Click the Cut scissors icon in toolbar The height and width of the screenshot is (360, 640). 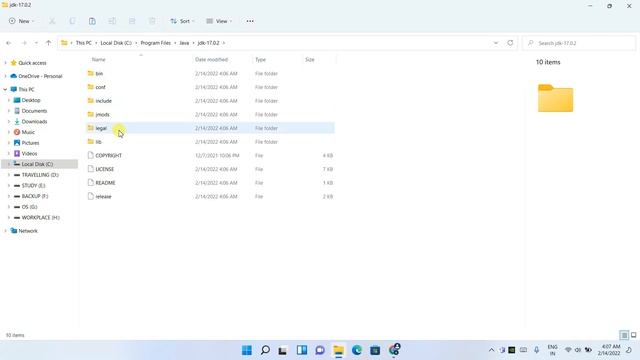point(52,21)
